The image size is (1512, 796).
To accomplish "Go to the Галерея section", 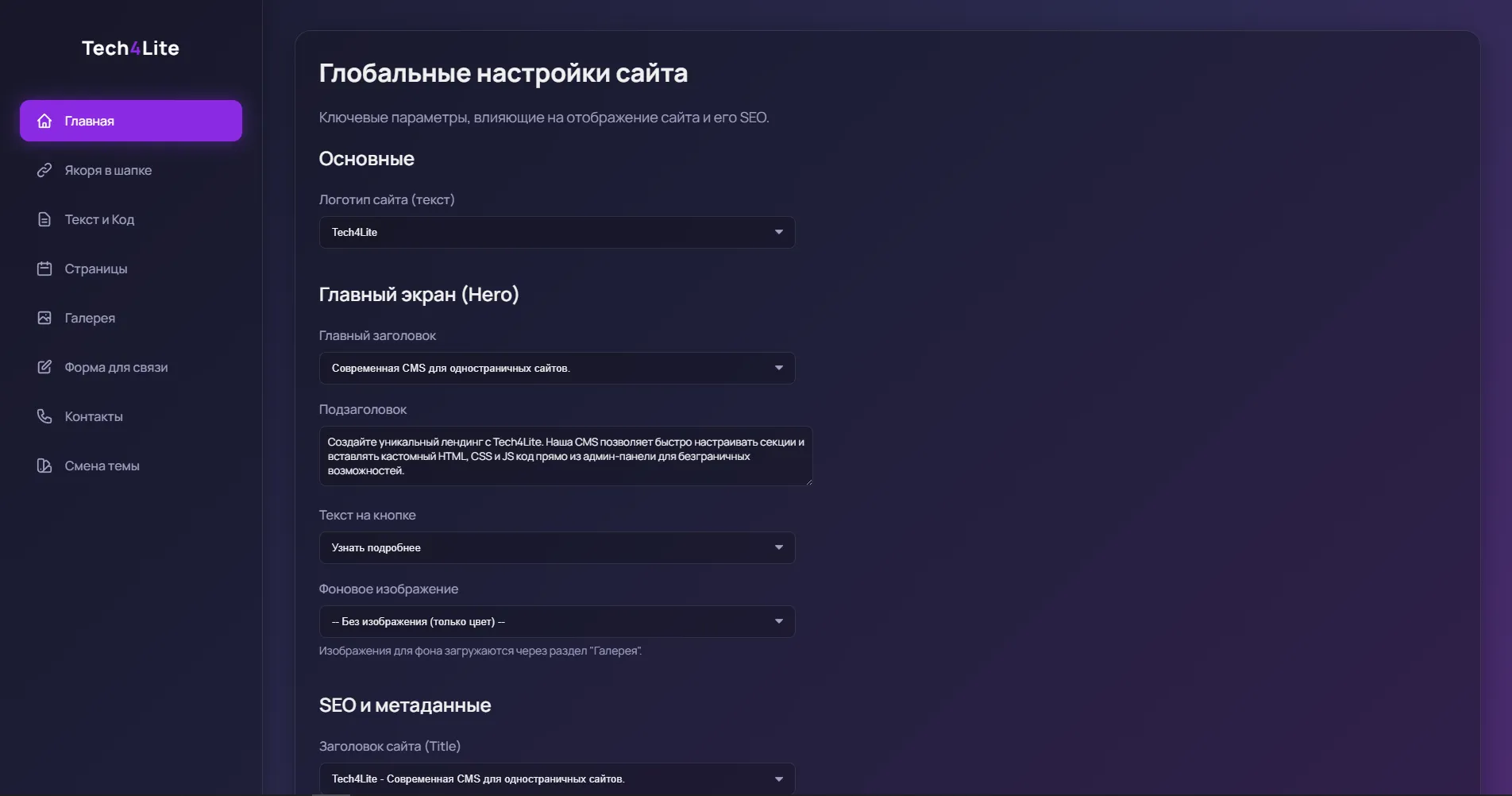I will tap(90, 318).
